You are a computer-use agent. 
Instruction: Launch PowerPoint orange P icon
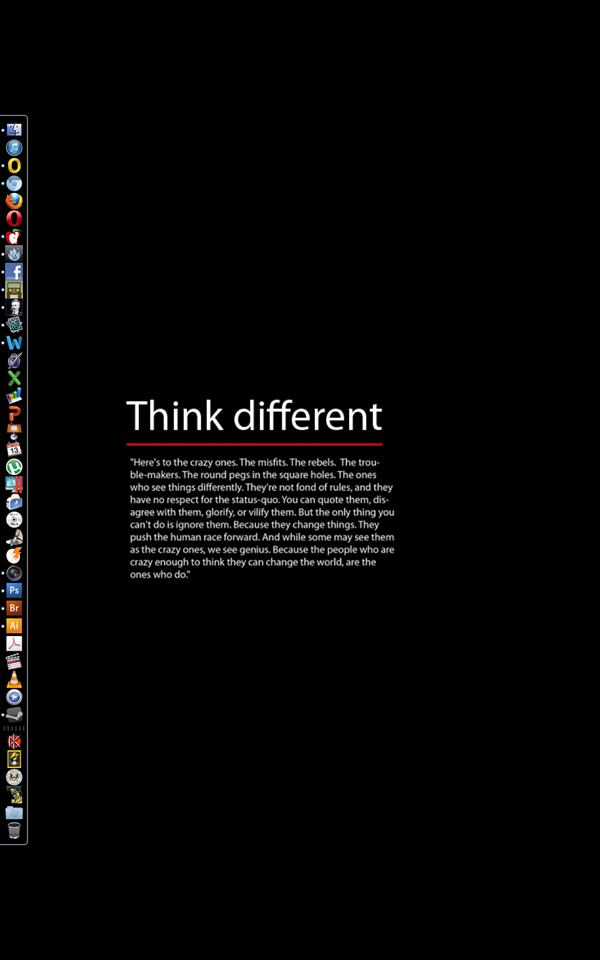(x=14, y=414)
